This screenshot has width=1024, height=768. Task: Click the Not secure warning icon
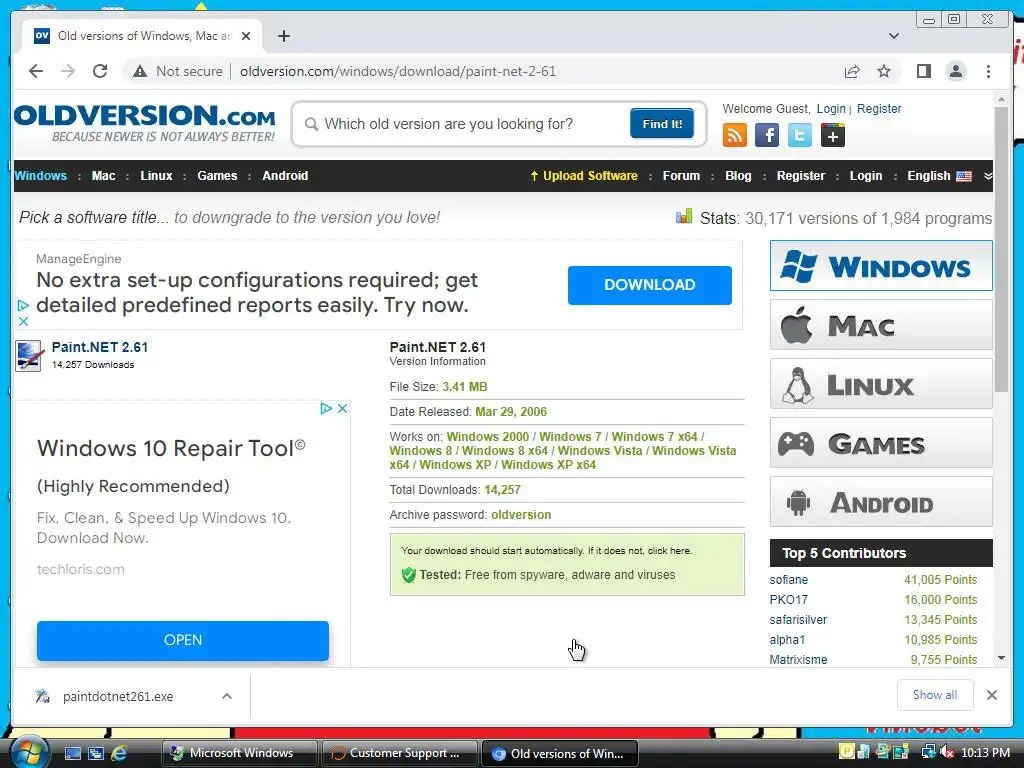click(x=140, y=71)
